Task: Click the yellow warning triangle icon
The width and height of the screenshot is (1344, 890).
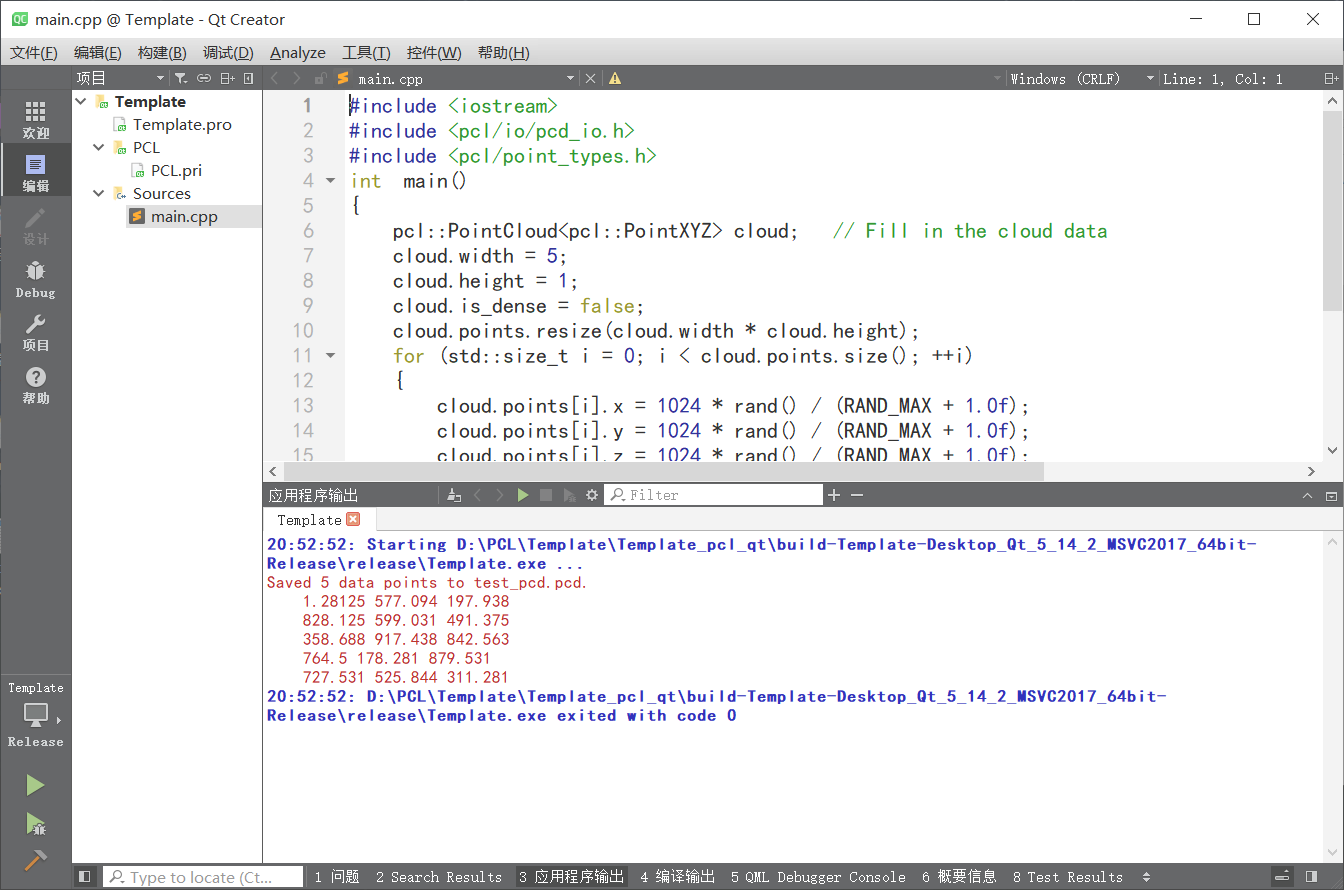Action: point(615,78)
